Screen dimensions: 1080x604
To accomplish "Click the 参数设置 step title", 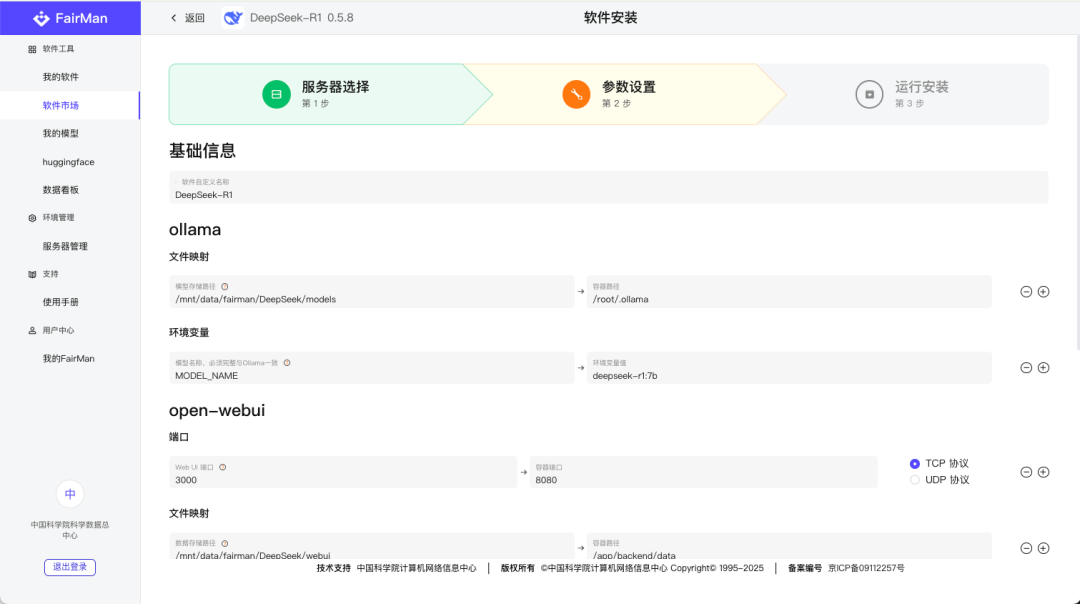I will (x=629, y=87).
